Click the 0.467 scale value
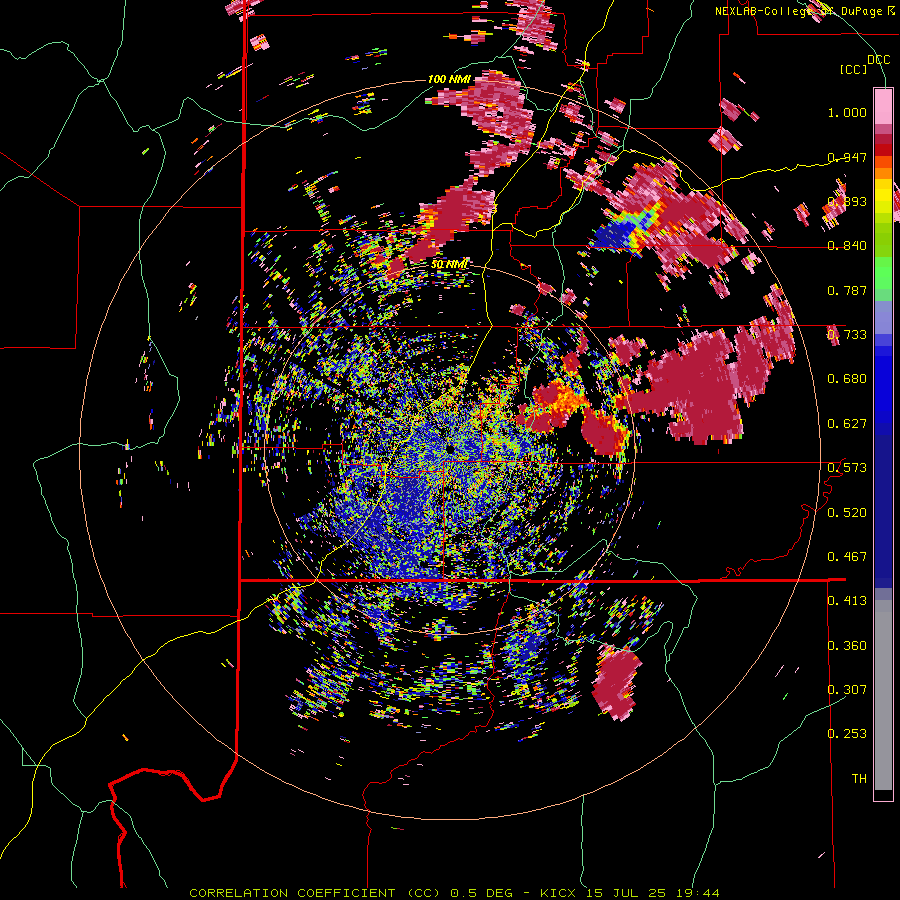 (x=847, y=557)
